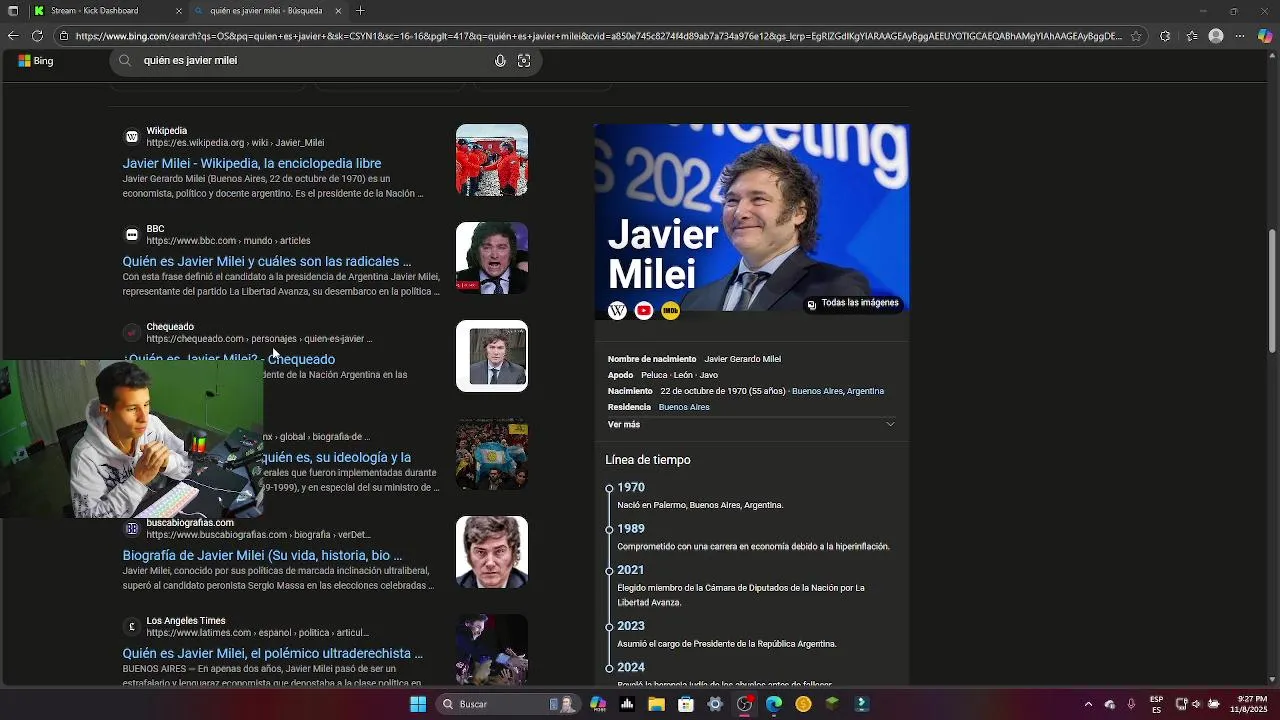Click the microphone voice search icon
Image resolution: width=1280 pixels, height=720 pixels.
500,61
